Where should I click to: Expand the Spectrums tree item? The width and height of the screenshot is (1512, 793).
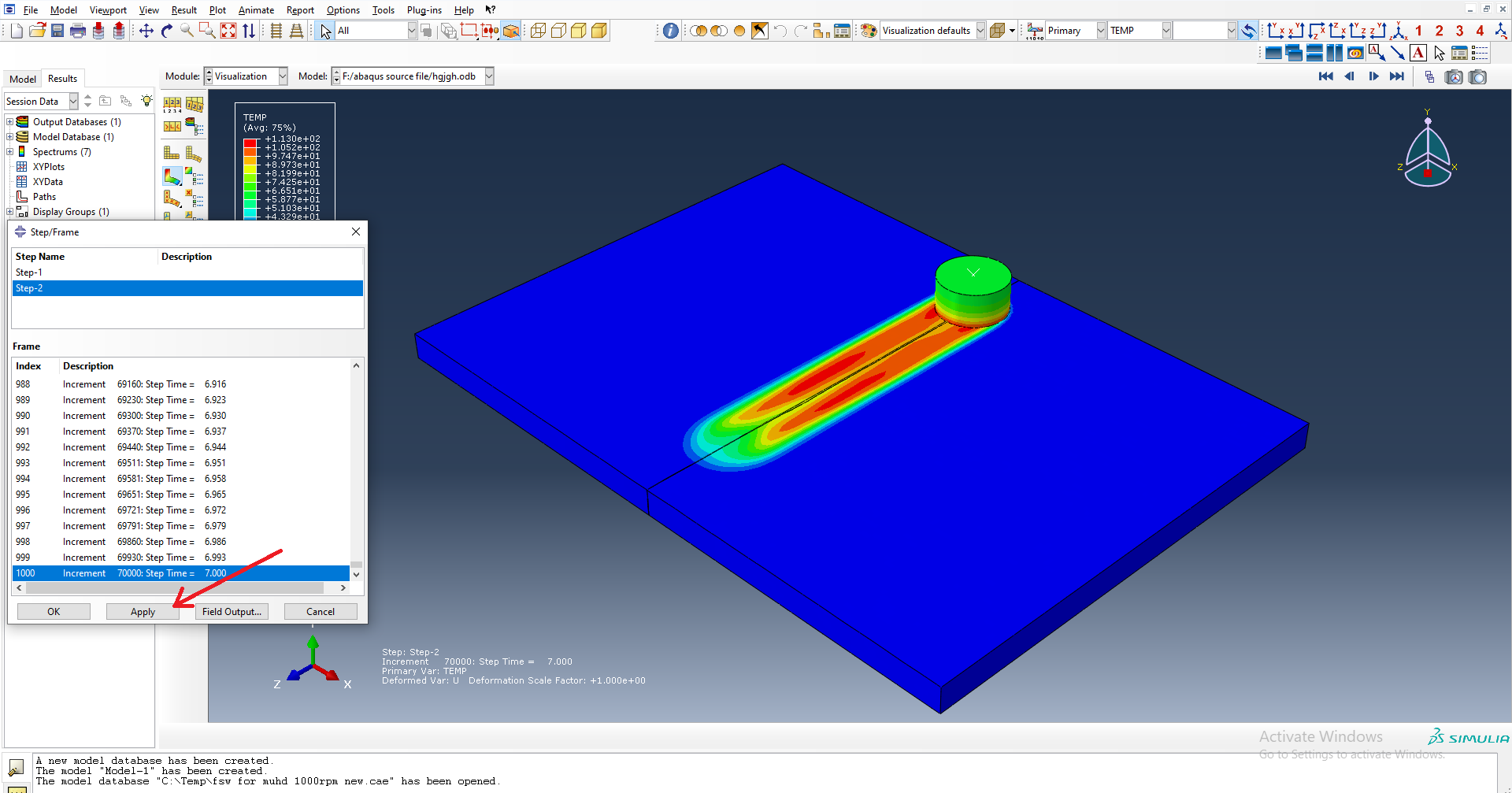pos(9,151)
